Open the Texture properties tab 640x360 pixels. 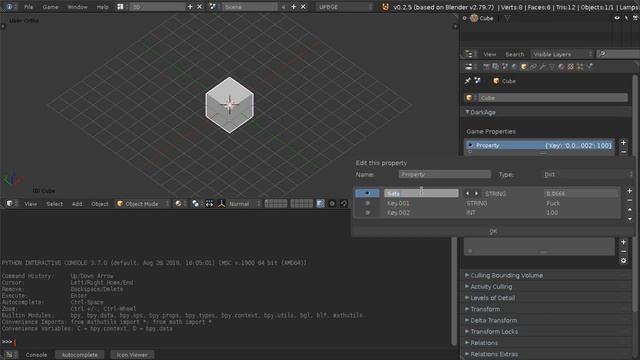point(571,67)
